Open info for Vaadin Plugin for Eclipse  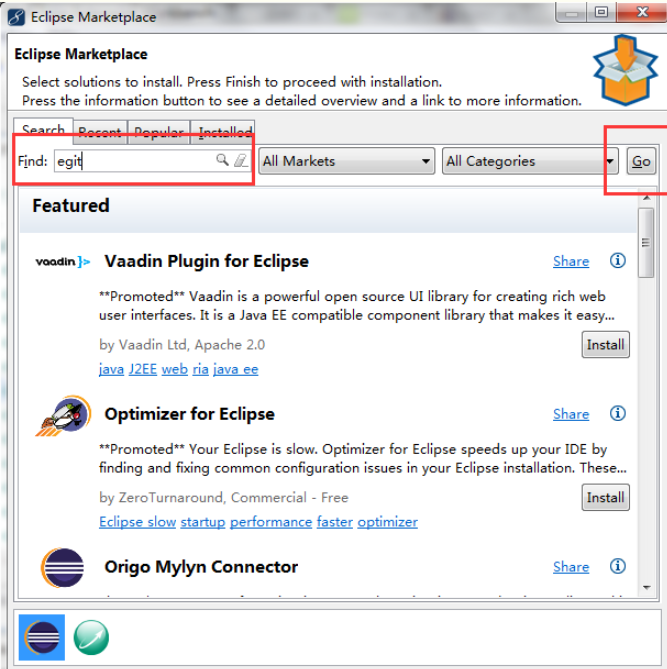click(617, 260)
